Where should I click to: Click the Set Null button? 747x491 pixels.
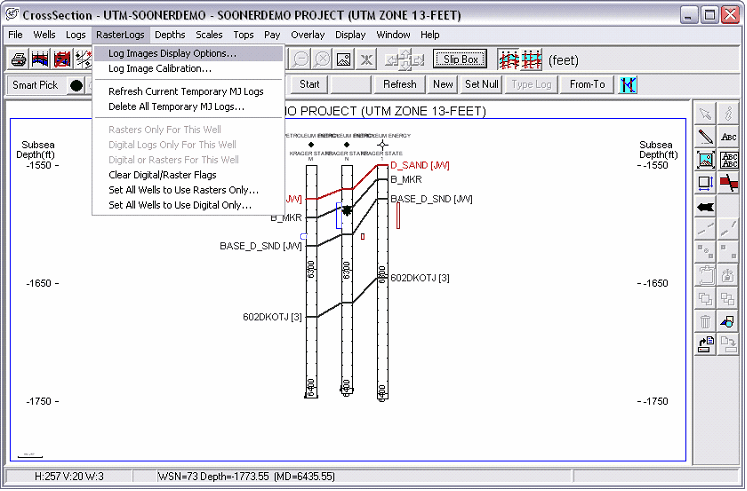click(x=482, y=85)
